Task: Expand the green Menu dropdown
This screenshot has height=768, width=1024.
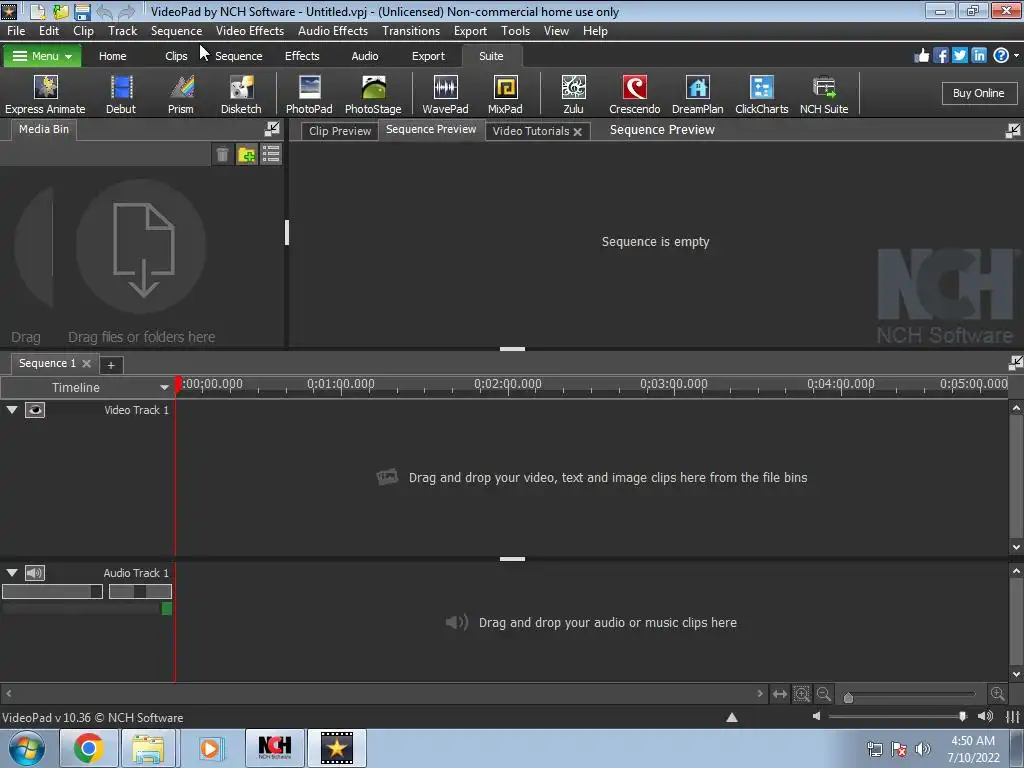Action: [x=42, y=56]
